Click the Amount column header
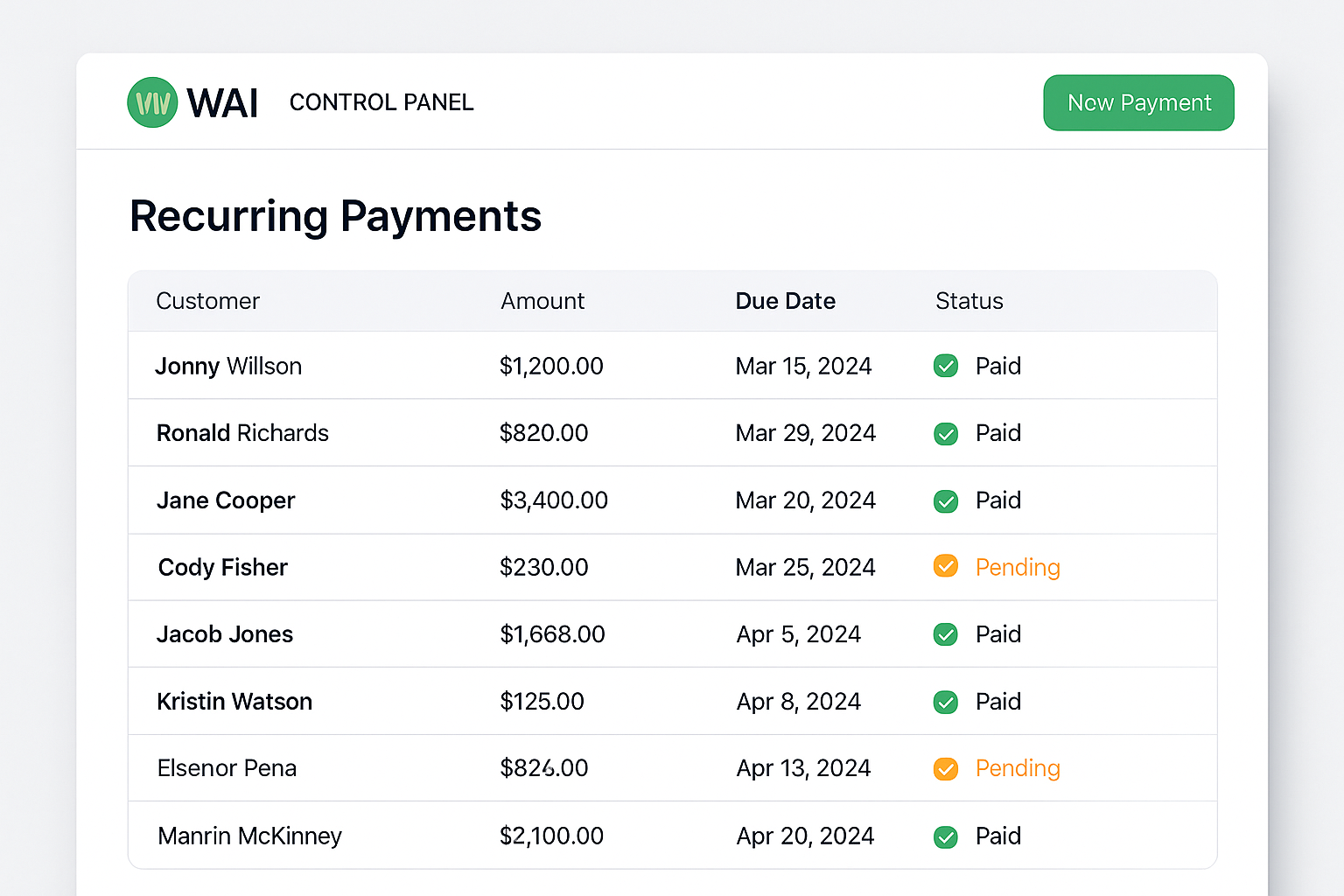The width and height of the screenshot is (1344, 896). (542, 300)
